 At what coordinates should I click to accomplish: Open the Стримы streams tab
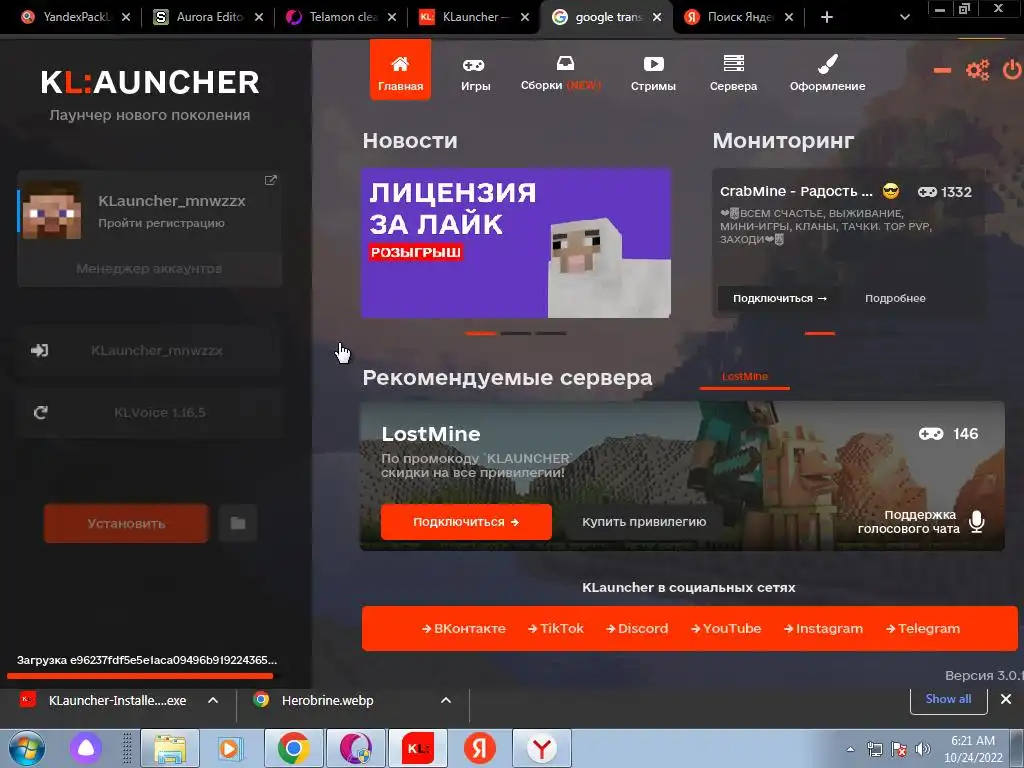pos(653,74)
